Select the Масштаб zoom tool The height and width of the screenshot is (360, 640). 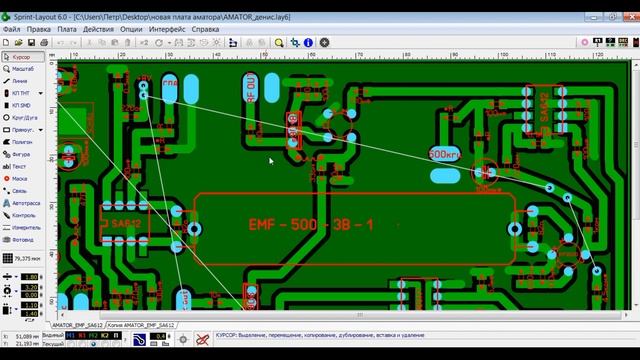pyautogui.click(x=23, y=69)
